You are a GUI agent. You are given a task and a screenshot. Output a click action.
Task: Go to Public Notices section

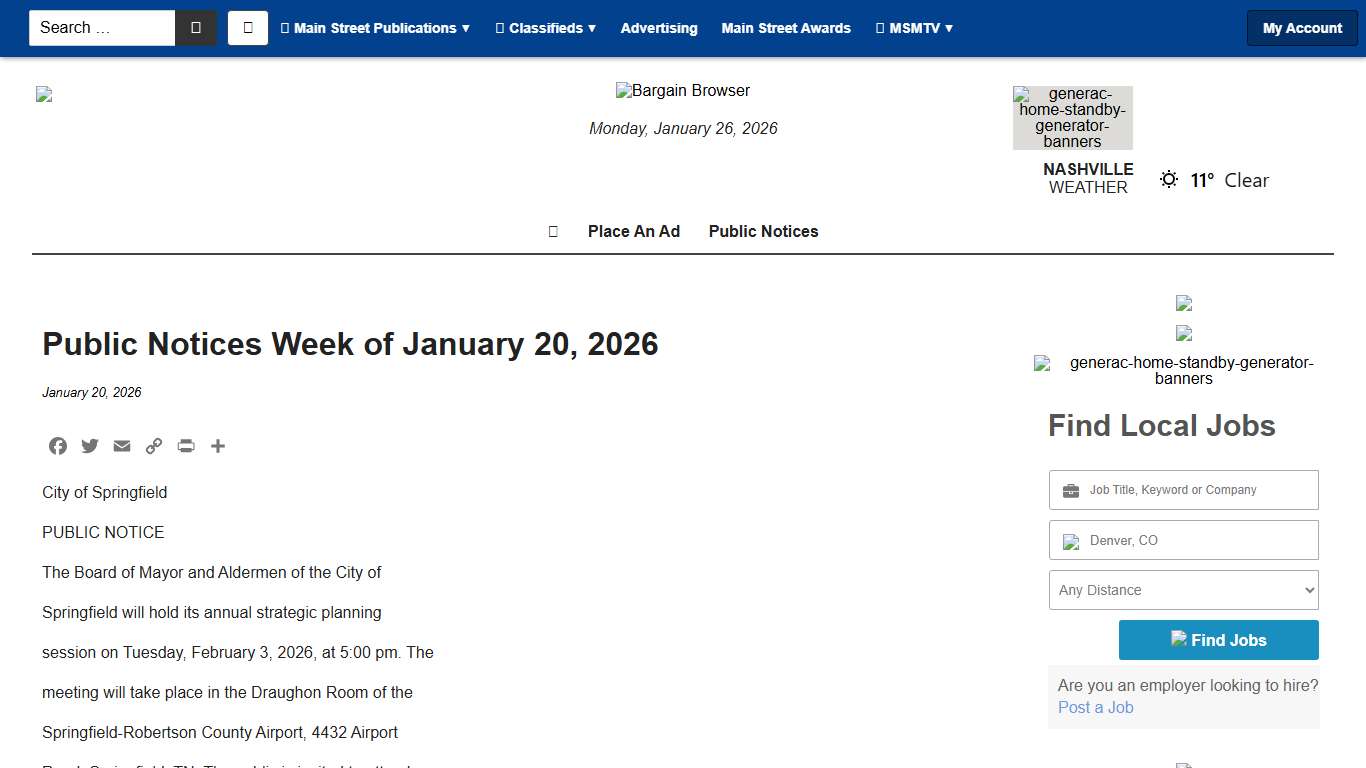(763, 231)
